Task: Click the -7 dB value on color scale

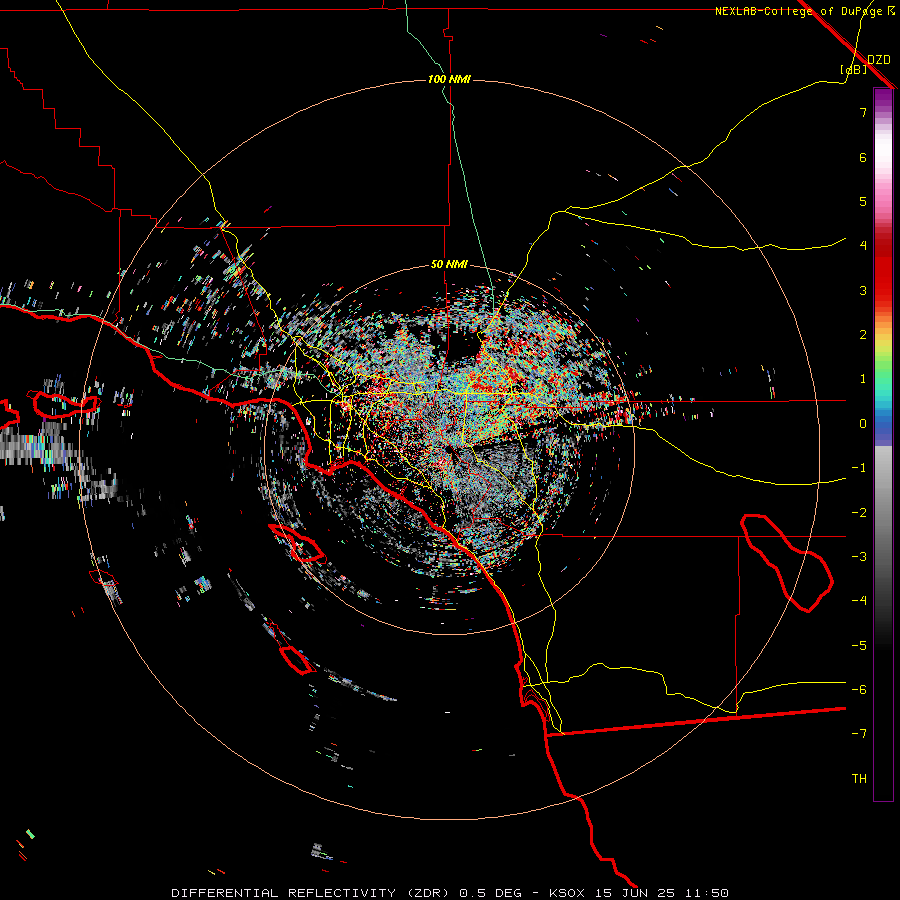Action: (859, 734)
